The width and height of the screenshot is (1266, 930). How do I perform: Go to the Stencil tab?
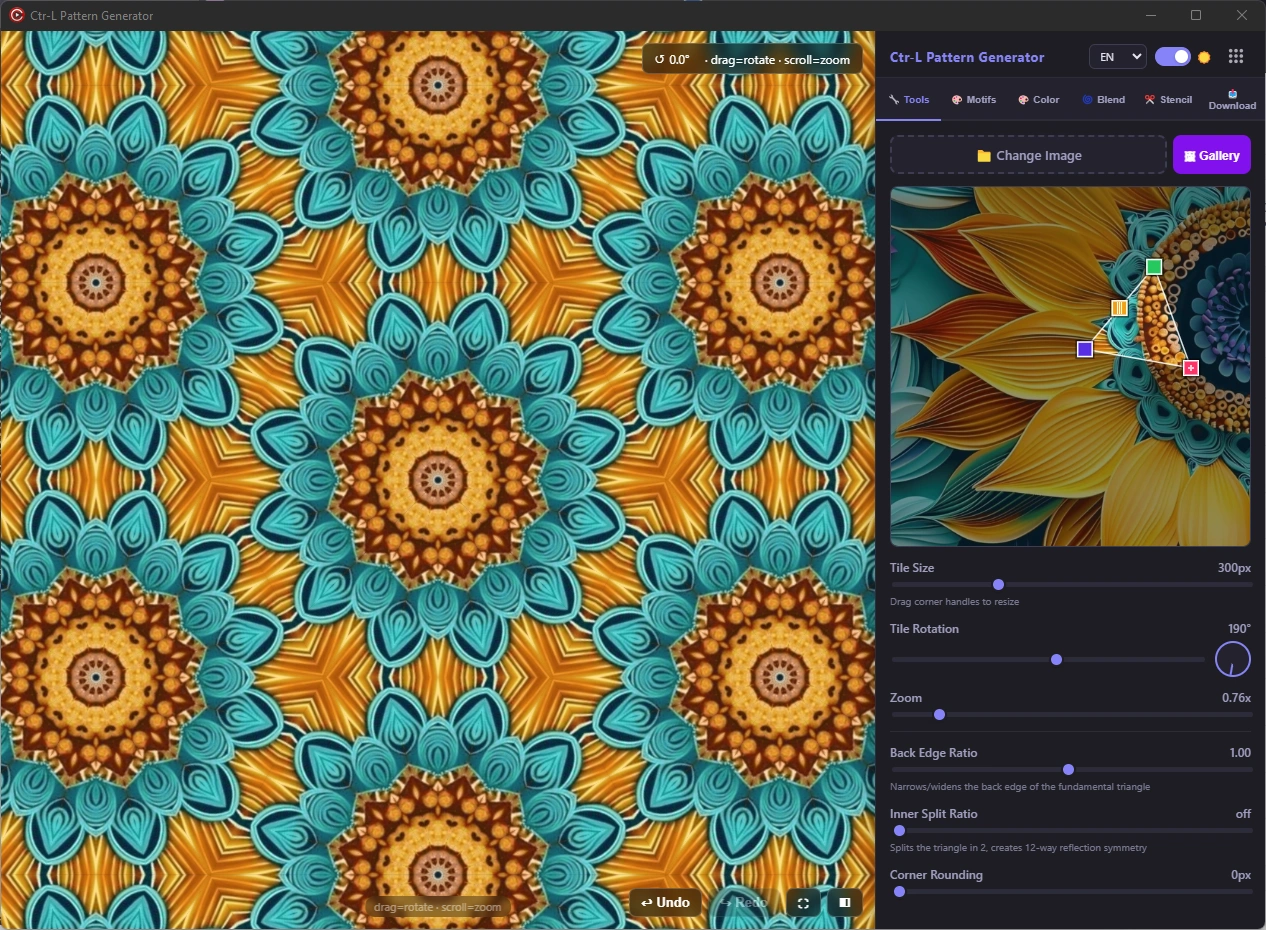tap(1168, 100)
